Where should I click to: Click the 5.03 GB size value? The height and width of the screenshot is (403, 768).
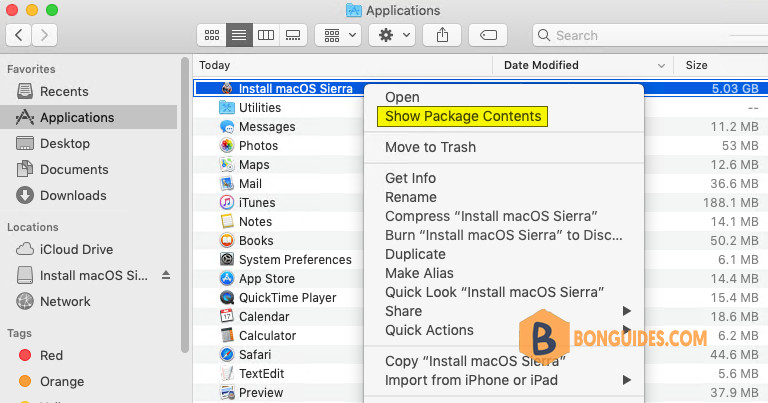coord(735,89)
